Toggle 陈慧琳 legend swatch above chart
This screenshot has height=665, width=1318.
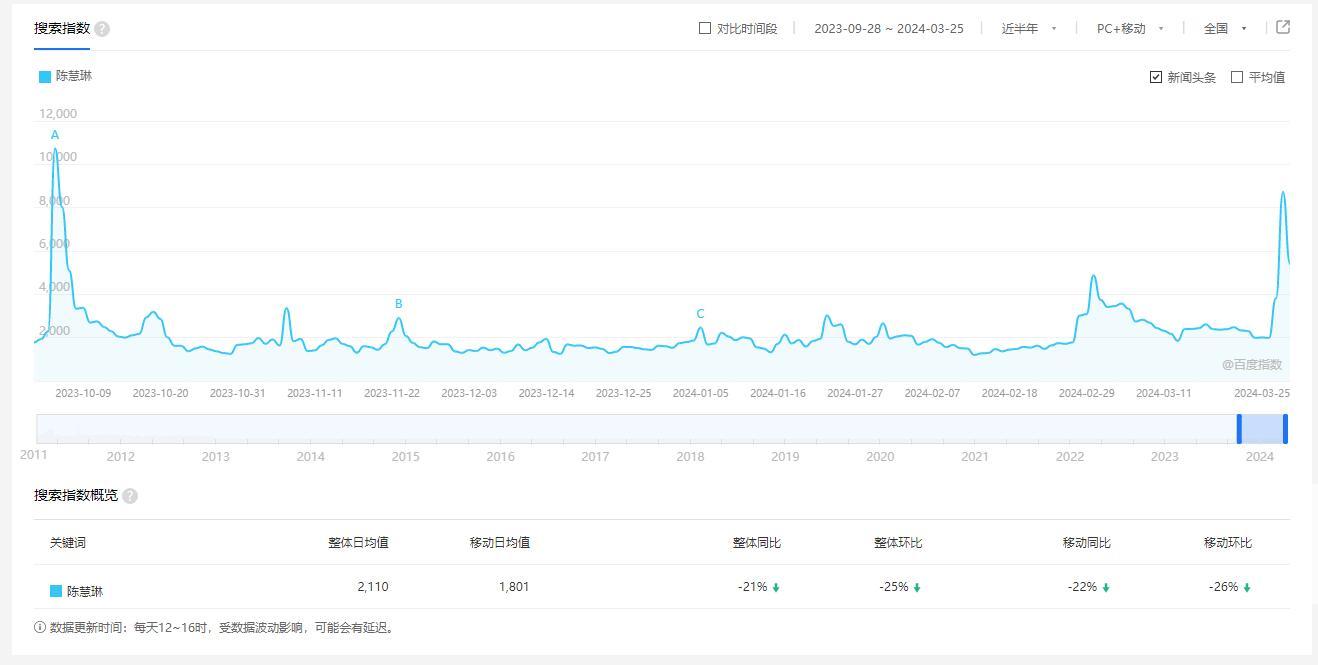[x=45, y=77]
